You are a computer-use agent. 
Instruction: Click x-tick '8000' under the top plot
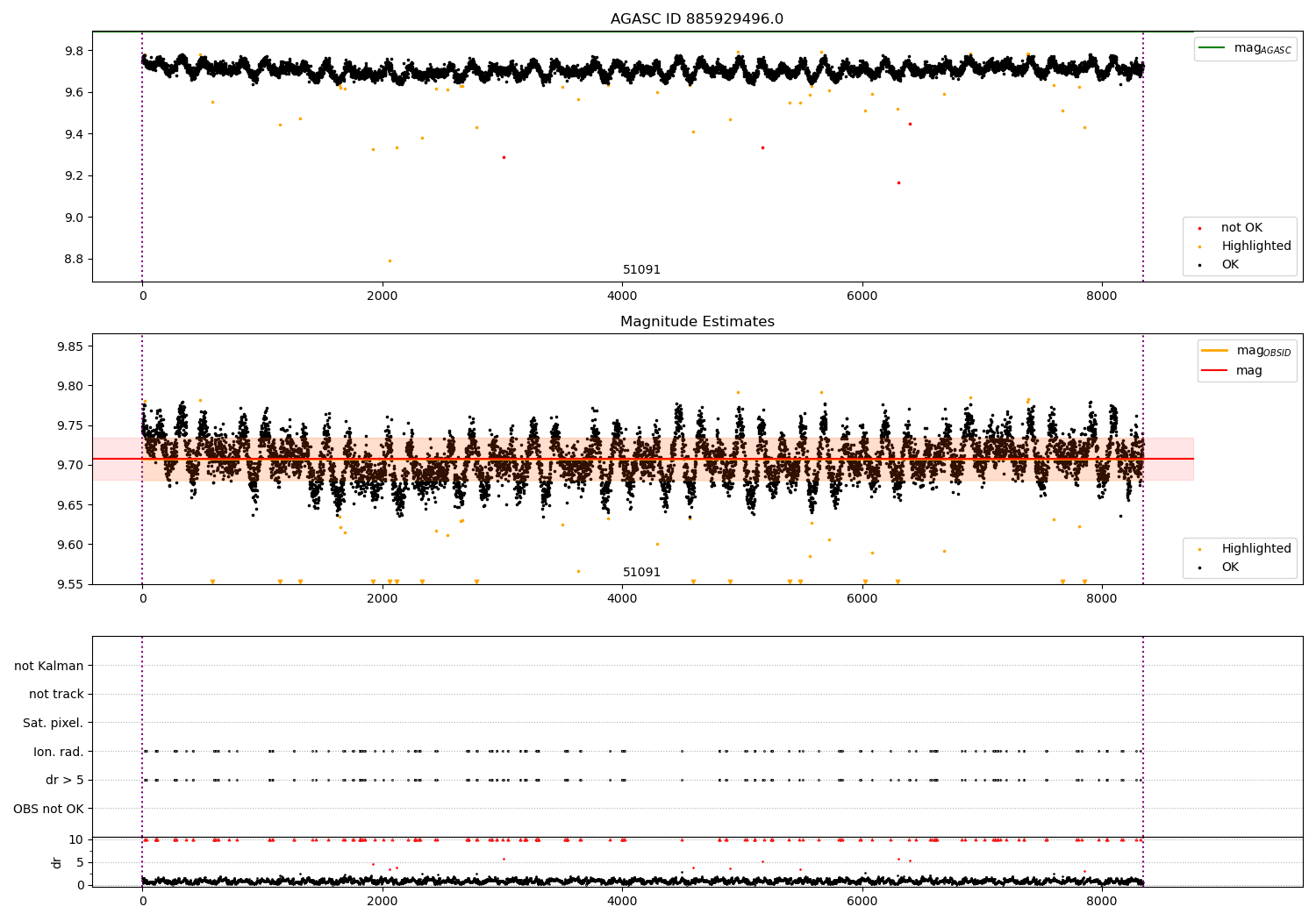pyautogui.click(x=1102, y=296)
